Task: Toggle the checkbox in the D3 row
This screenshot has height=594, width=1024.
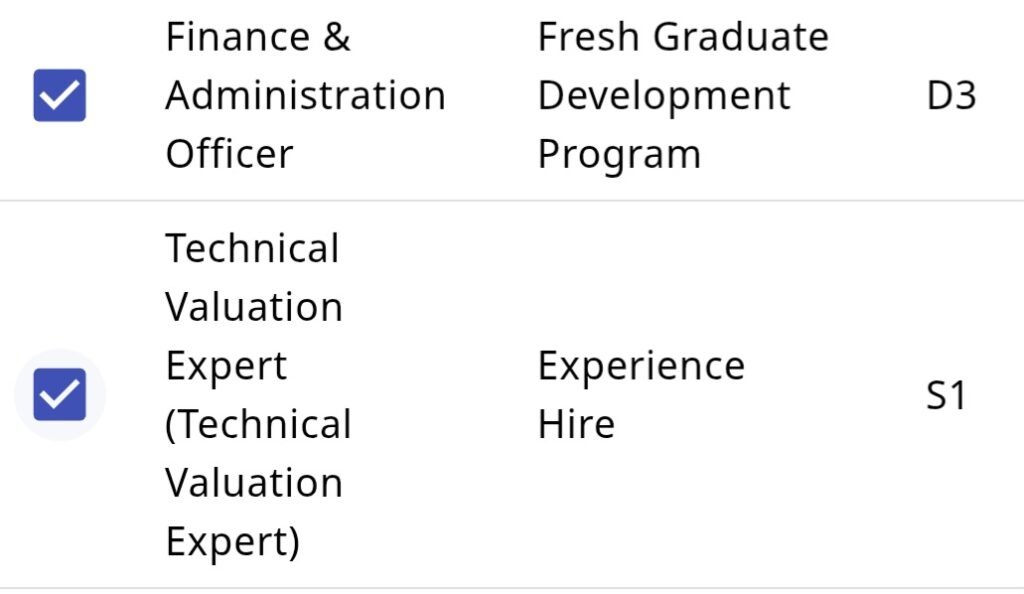Action: point(59,96)
